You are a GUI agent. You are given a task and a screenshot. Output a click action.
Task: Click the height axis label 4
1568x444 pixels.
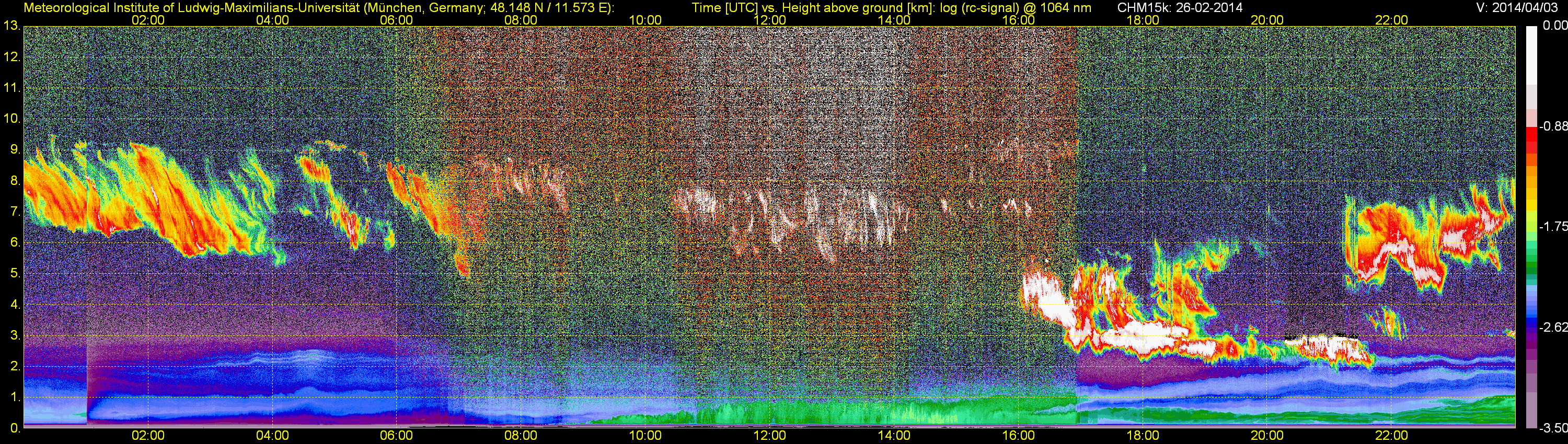(15, 304)
